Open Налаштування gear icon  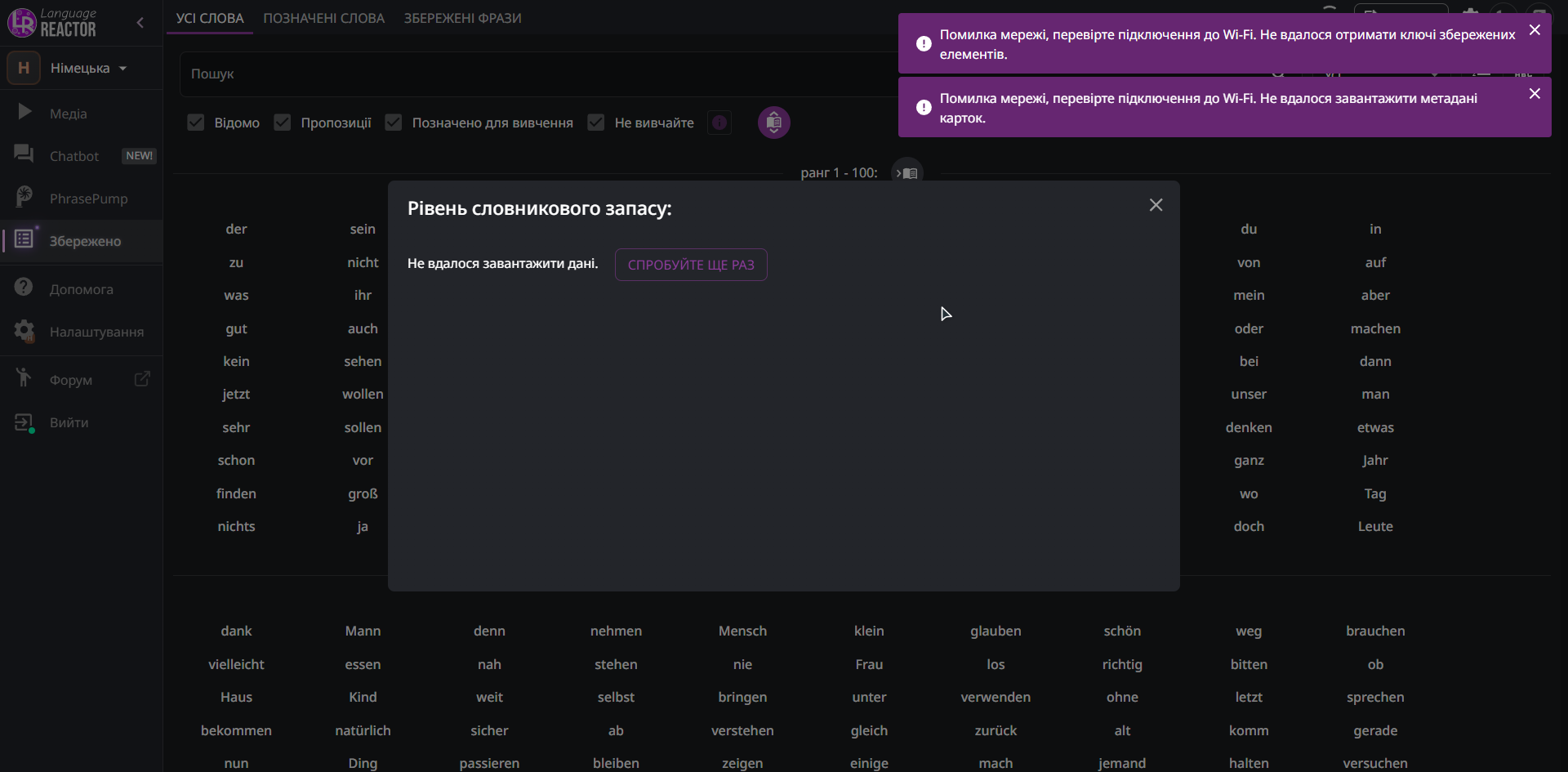pos(24,331)
